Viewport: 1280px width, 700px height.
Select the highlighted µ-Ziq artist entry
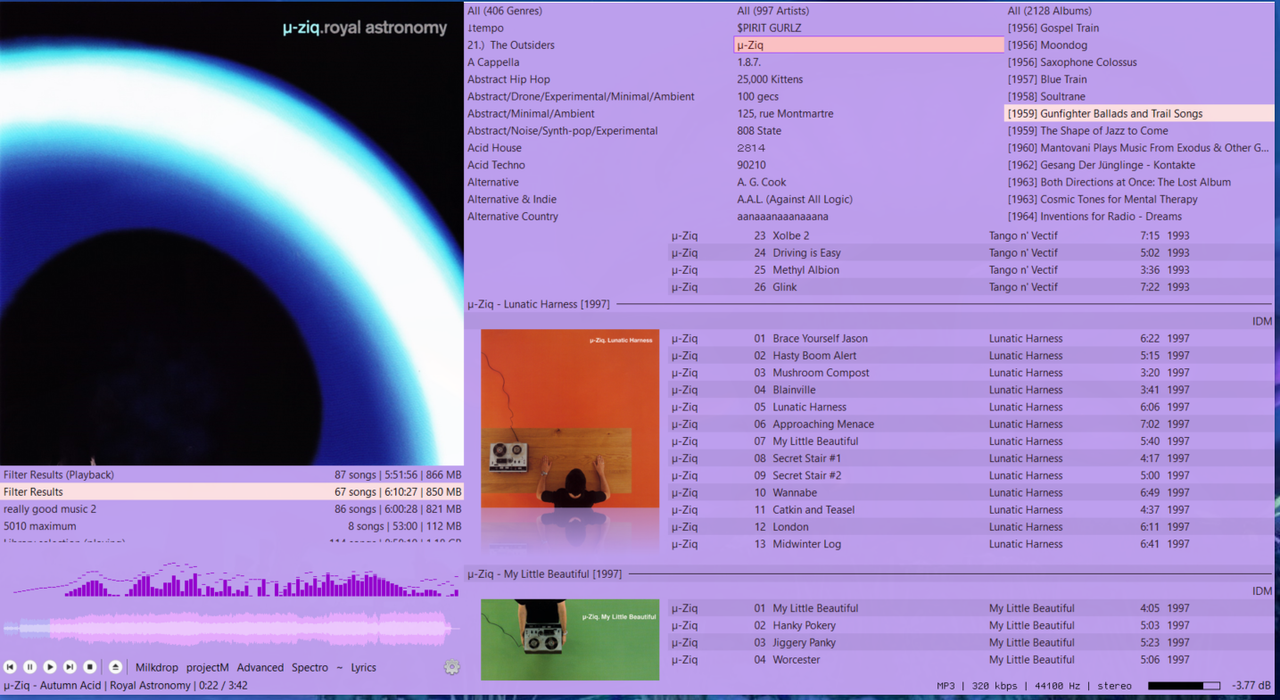point(869,45)
